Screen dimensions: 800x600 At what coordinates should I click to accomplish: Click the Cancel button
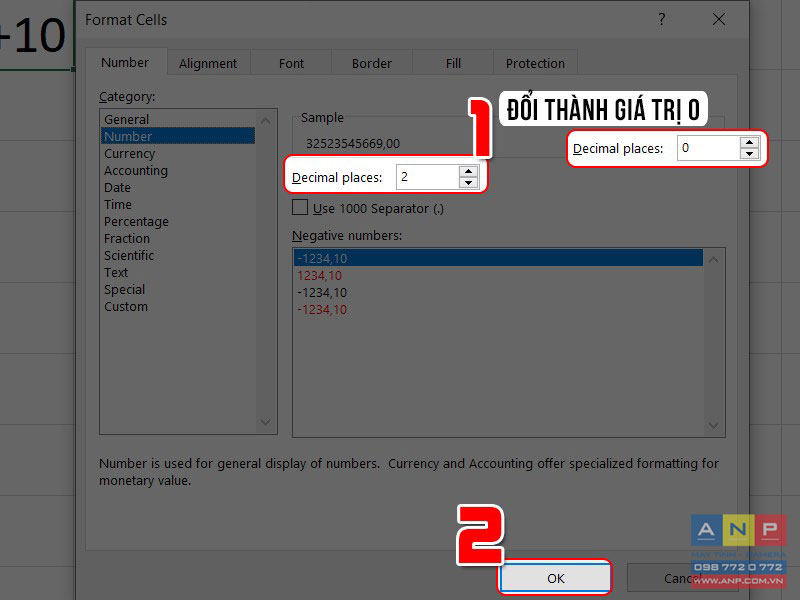[682, 578]
